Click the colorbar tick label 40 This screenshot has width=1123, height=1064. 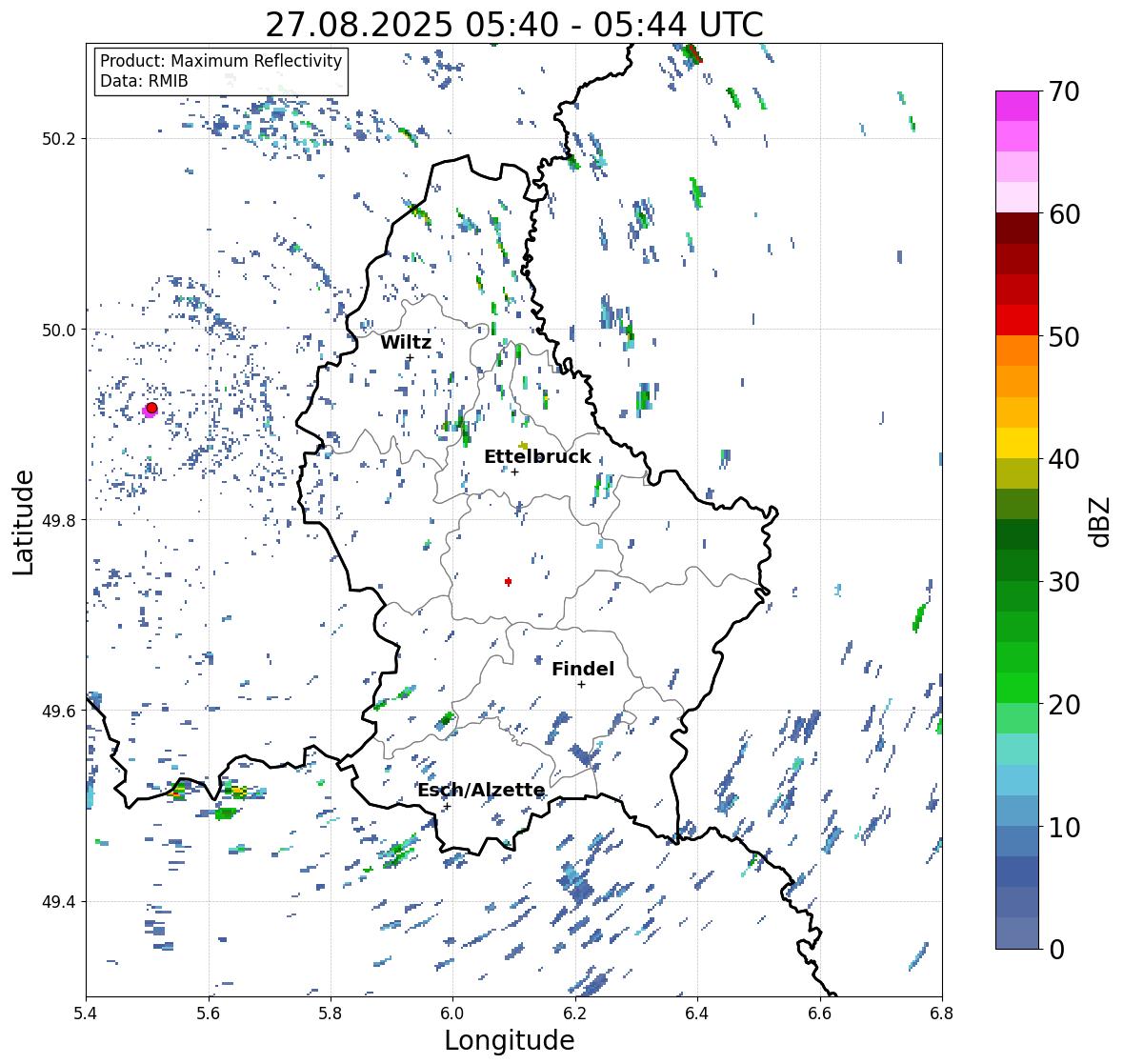(x=1064, y=459)
